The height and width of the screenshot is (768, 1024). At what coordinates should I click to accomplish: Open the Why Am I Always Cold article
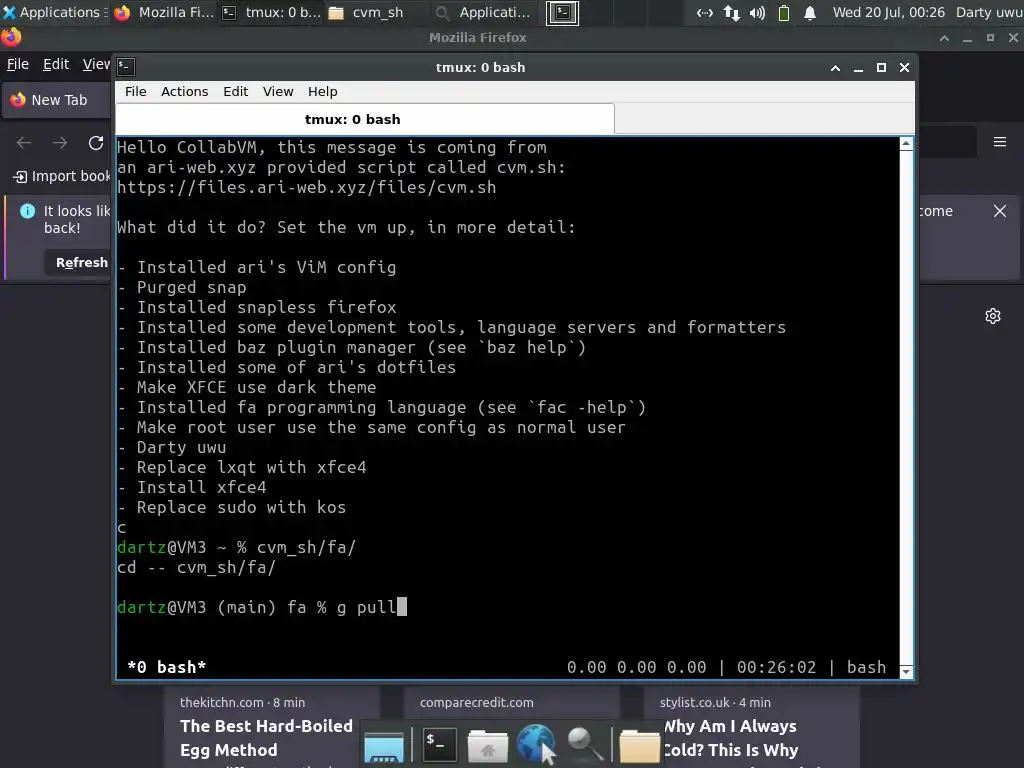(x=730, y=737)
